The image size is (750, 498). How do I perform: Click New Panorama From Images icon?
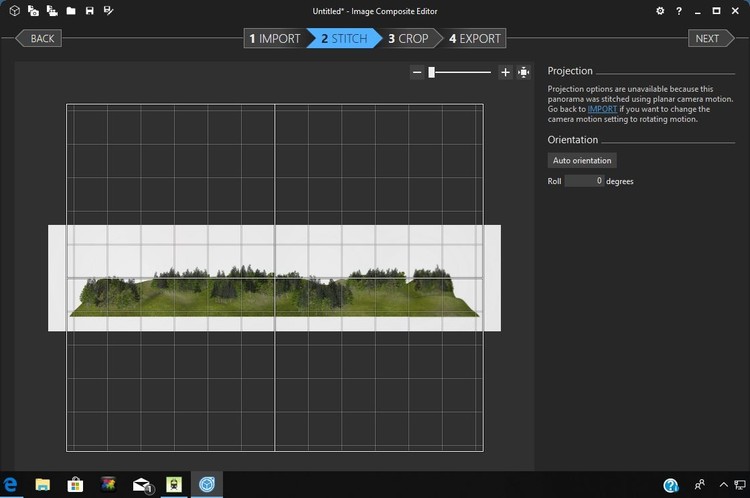(33, 11)
